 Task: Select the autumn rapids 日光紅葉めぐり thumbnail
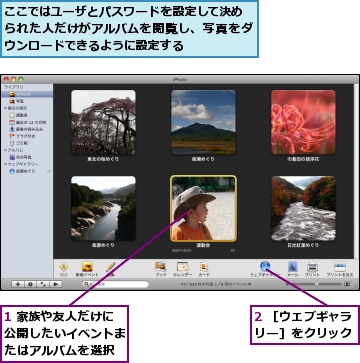(303, 208)
